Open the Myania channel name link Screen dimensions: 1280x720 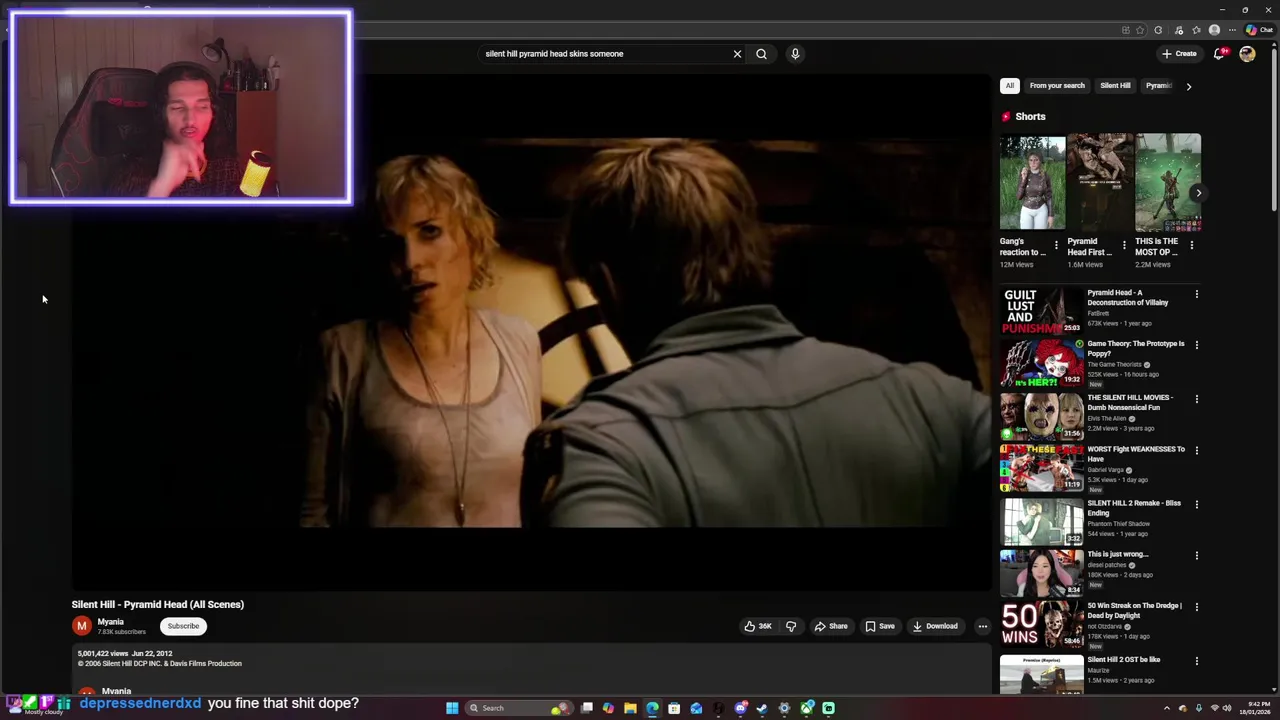point(111,622)
